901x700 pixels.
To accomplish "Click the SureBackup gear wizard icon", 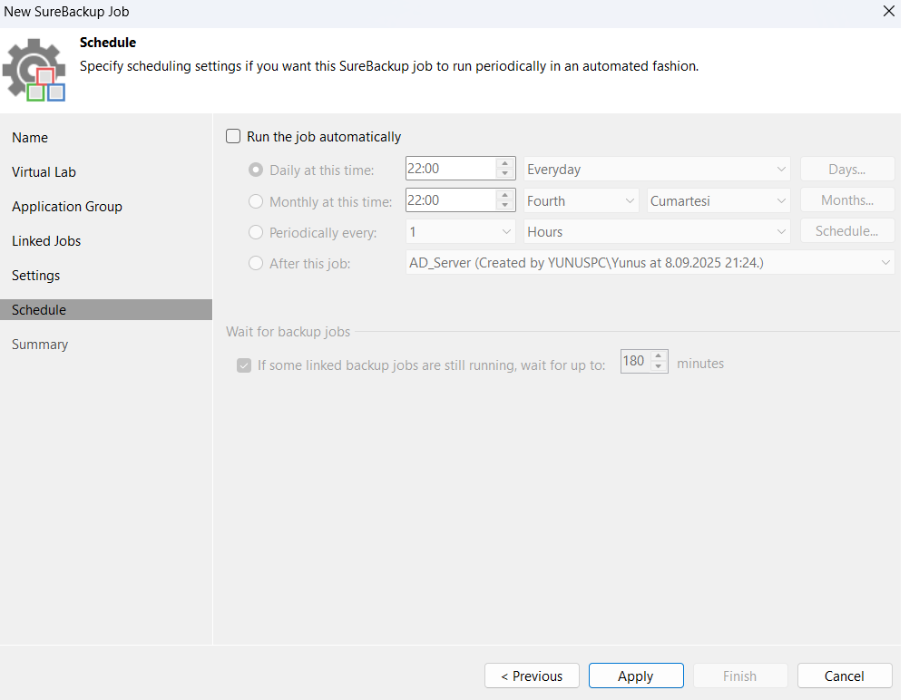I will pos(34,70).
